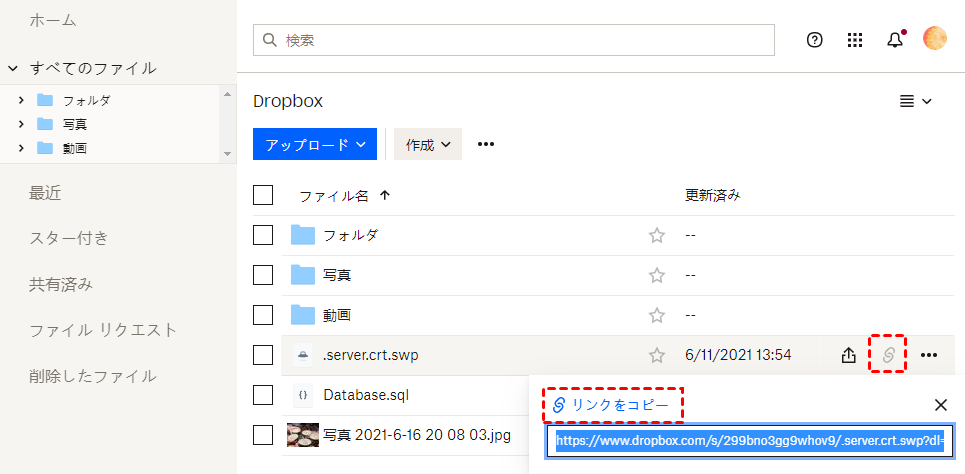
Task: Open the .server.crt.swp file name
Action: click(x=370, y=355)
